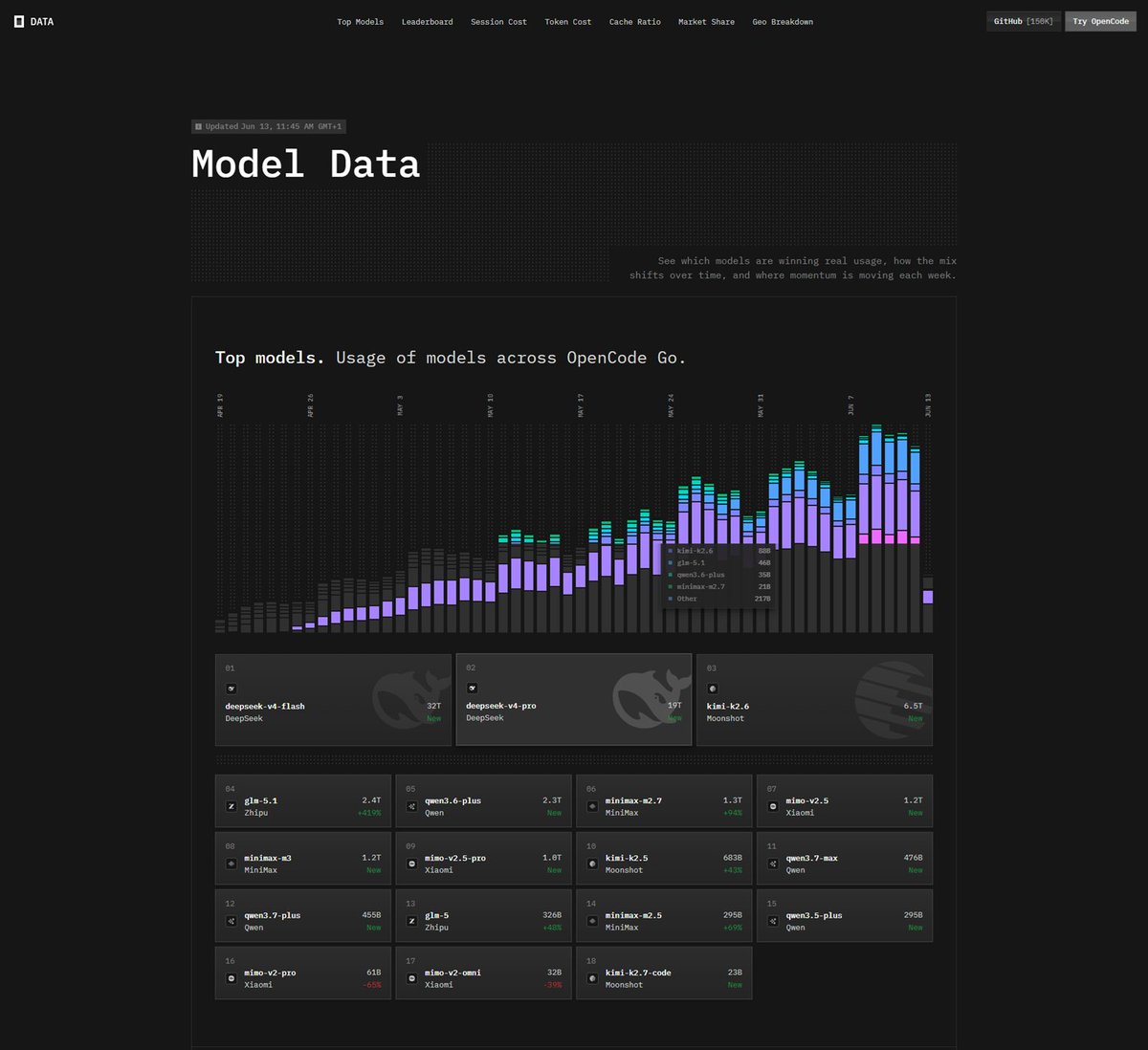
Task: Click the '23B' value on kimi-k2.7-code card
Action: (735, 973)
